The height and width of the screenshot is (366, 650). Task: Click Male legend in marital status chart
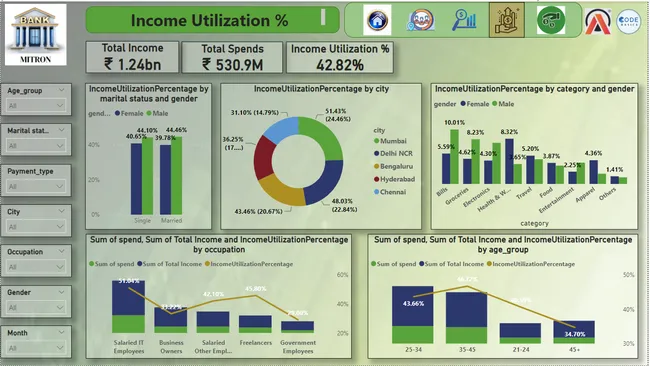coord(157,113)
